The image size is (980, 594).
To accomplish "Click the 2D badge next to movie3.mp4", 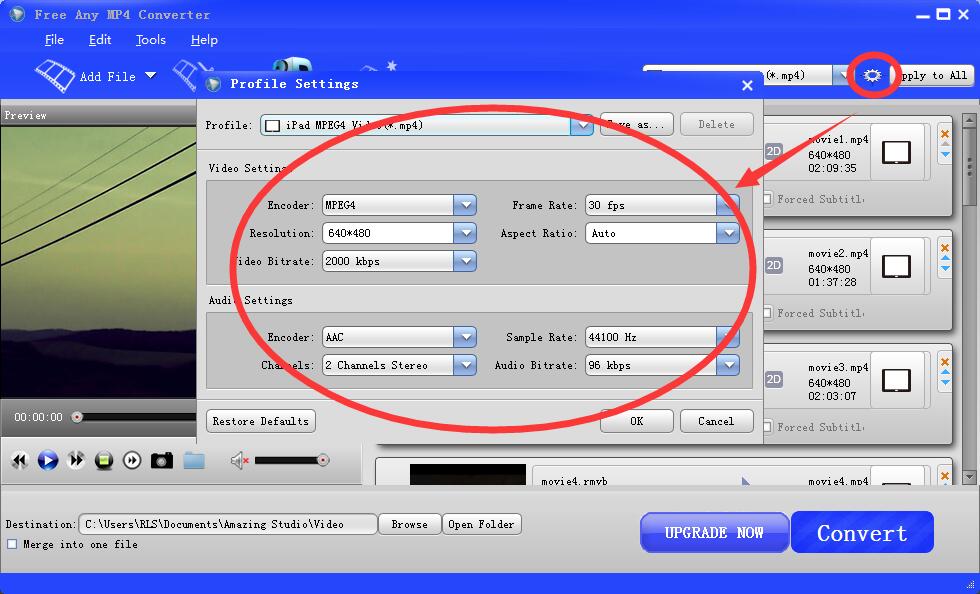I will coord(774,380).
